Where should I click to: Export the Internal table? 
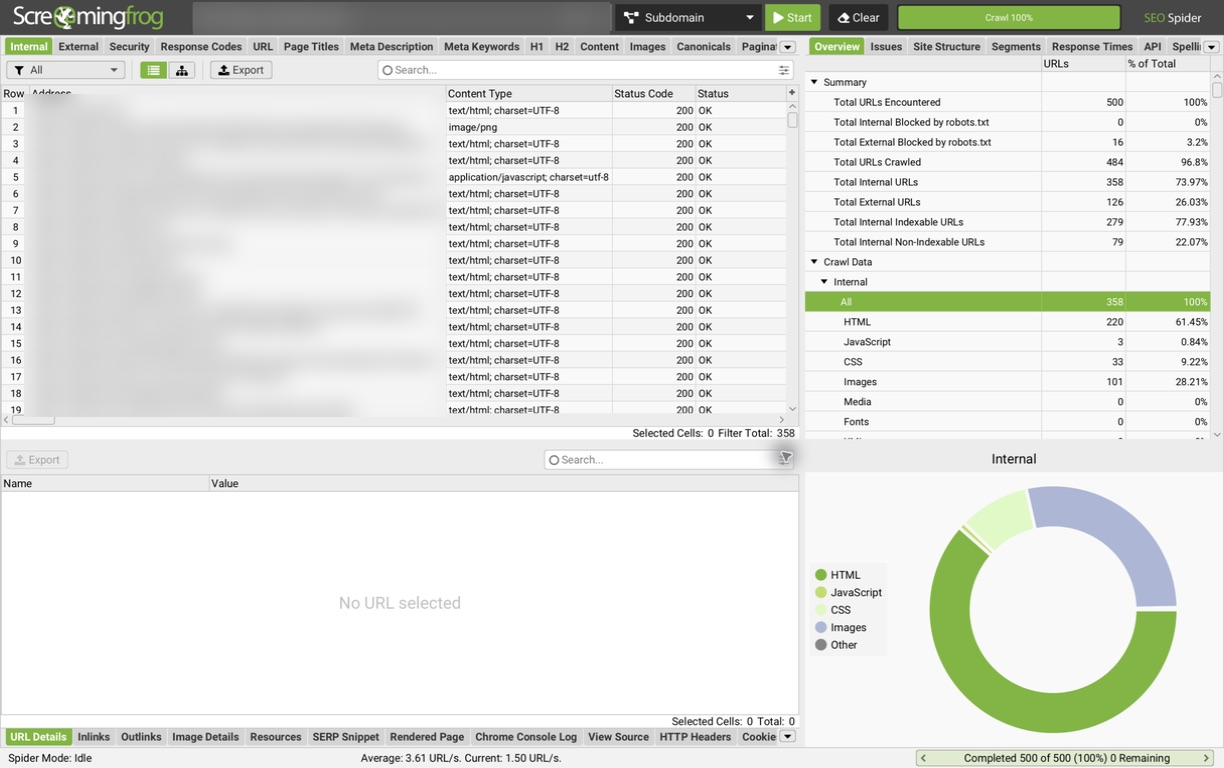[x=241, y=70]
